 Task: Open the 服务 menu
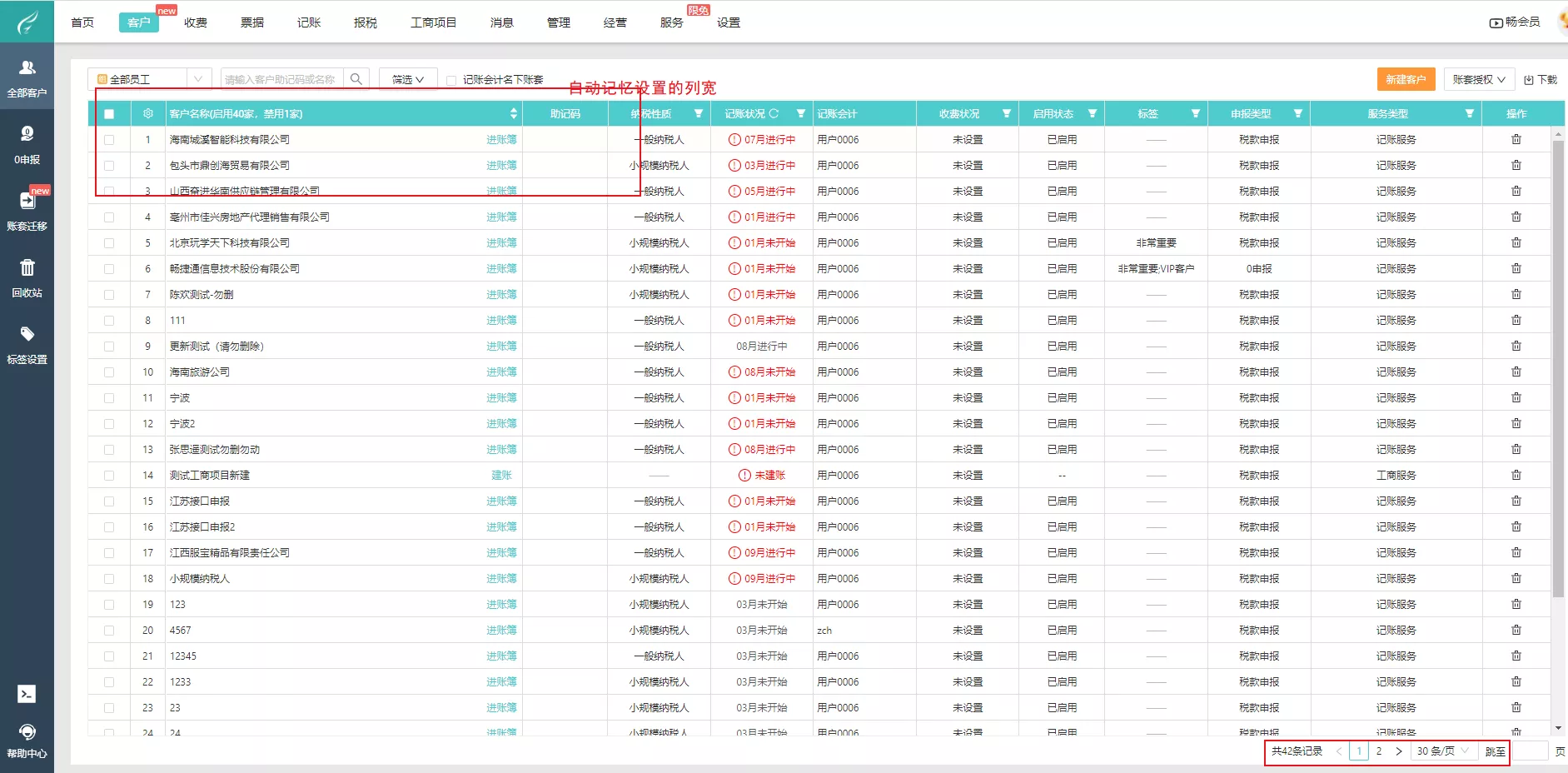tap(672, 22)
